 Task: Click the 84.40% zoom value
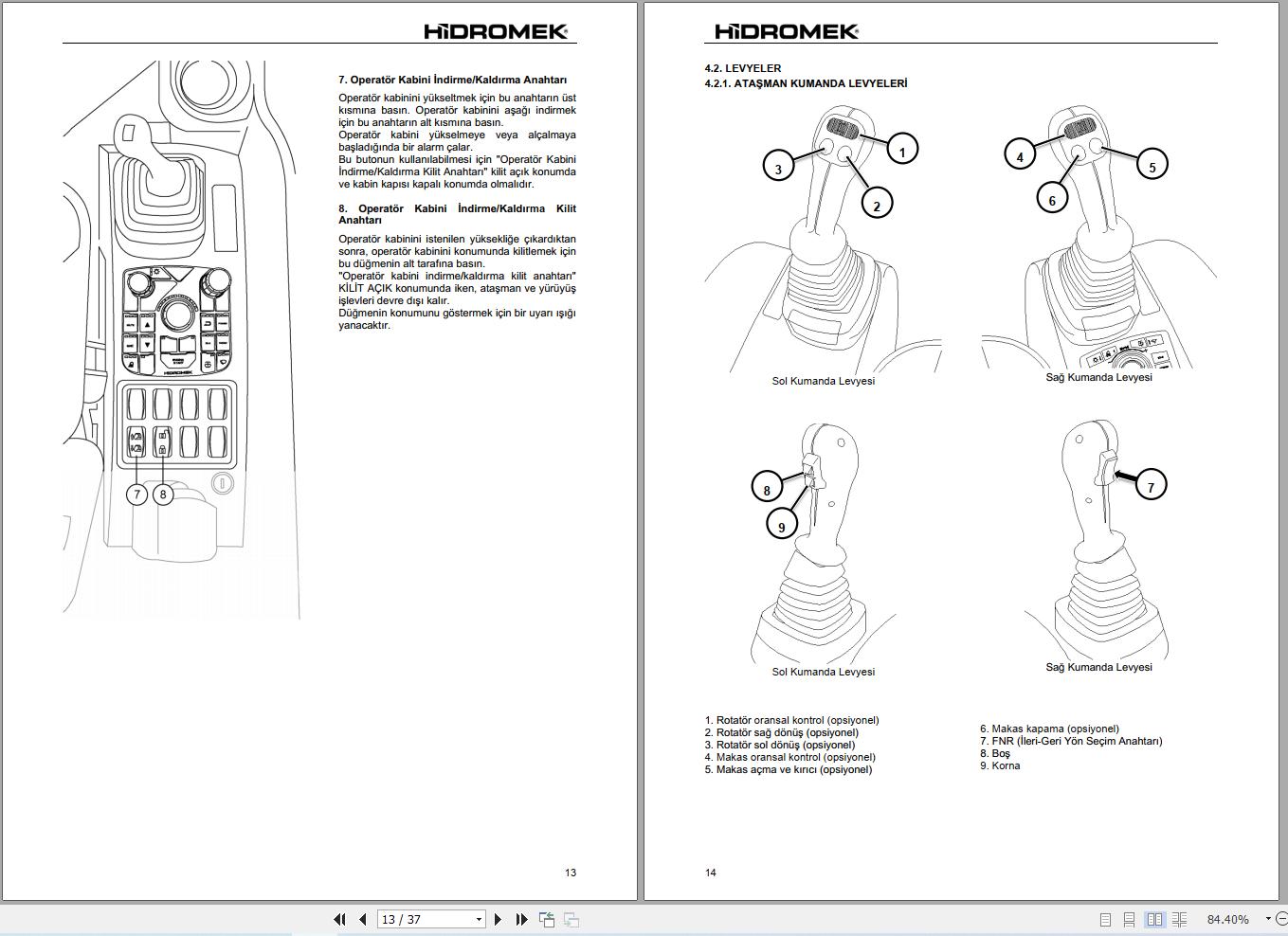[x=1227, y=919]
